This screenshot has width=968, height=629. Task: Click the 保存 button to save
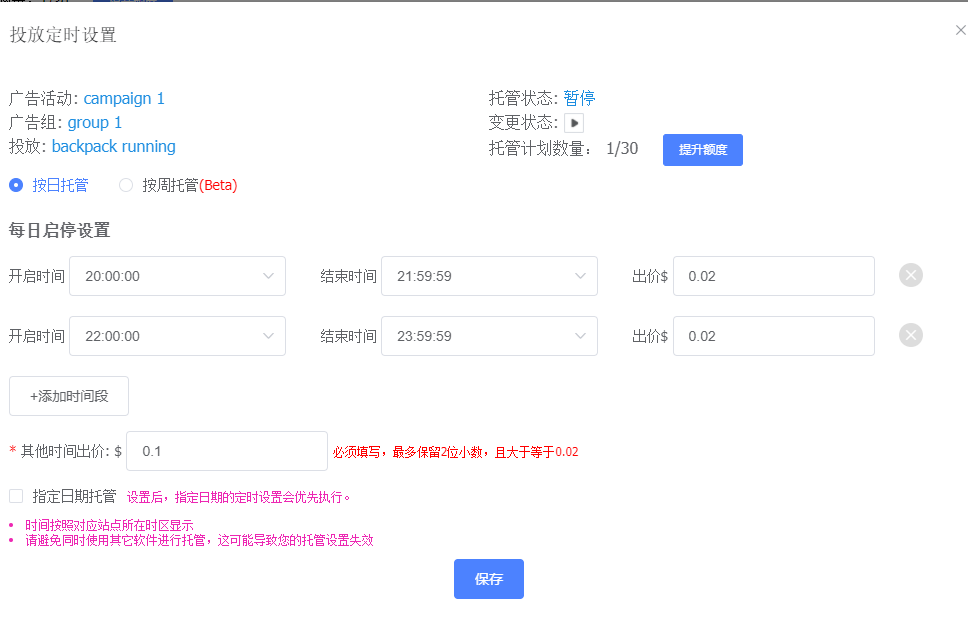click(488, 578)
